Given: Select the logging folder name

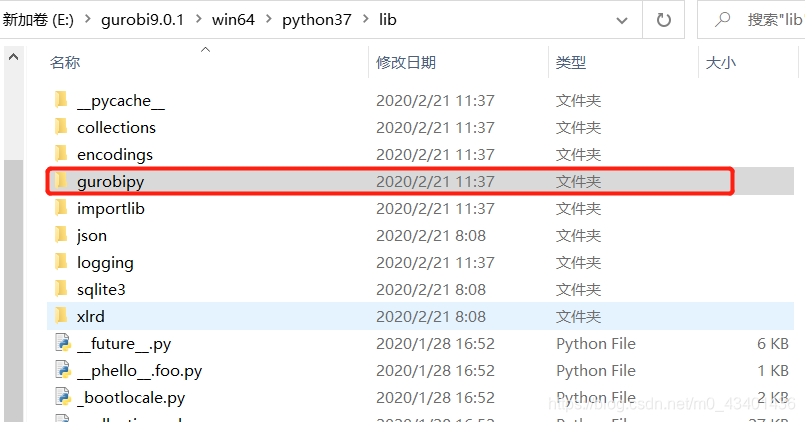Looking at the screenshot, I should 105,263.
